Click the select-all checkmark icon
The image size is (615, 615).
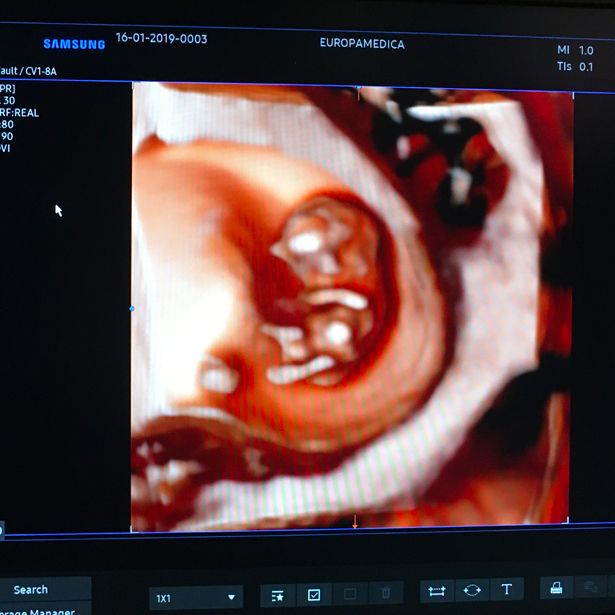coord(313,595)
